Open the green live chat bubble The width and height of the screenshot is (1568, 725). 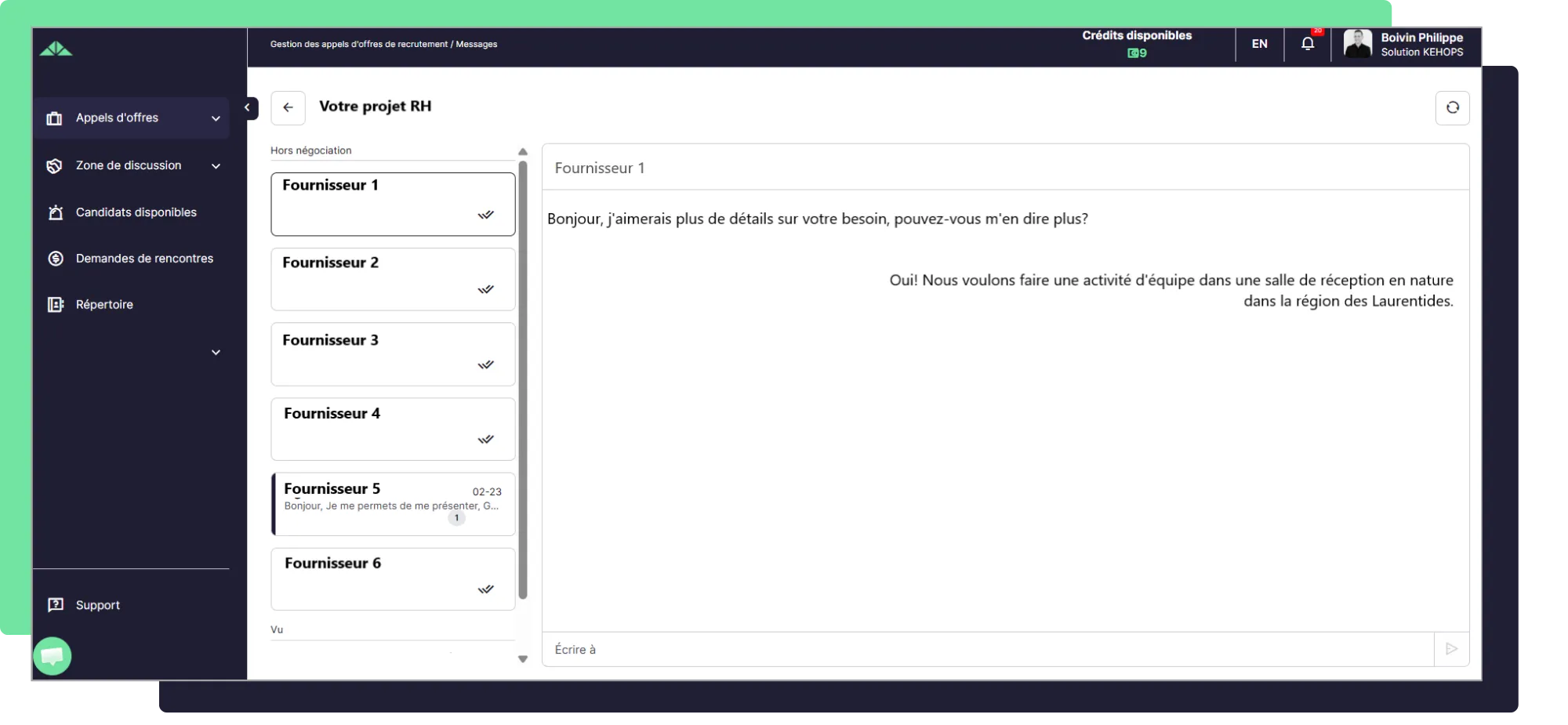pos(53,656)
